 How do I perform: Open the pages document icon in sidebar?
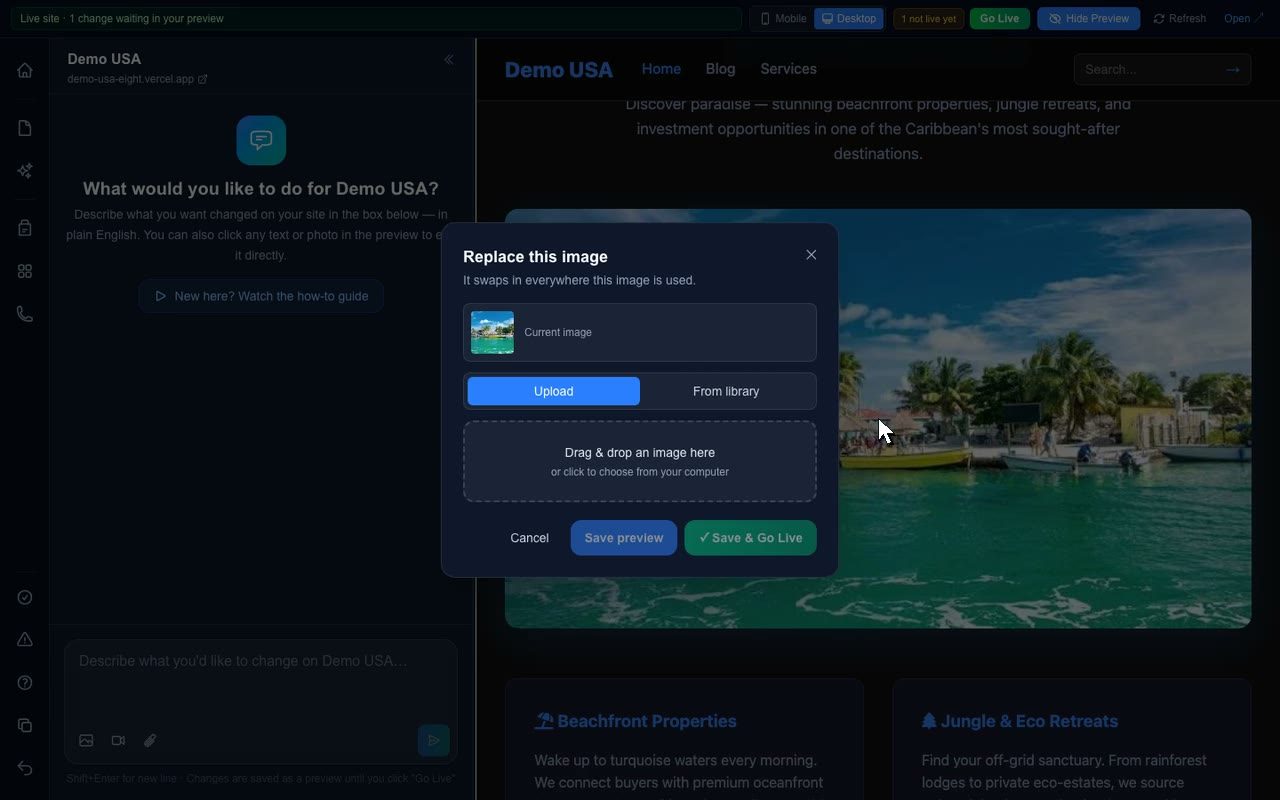click(25, 128)
